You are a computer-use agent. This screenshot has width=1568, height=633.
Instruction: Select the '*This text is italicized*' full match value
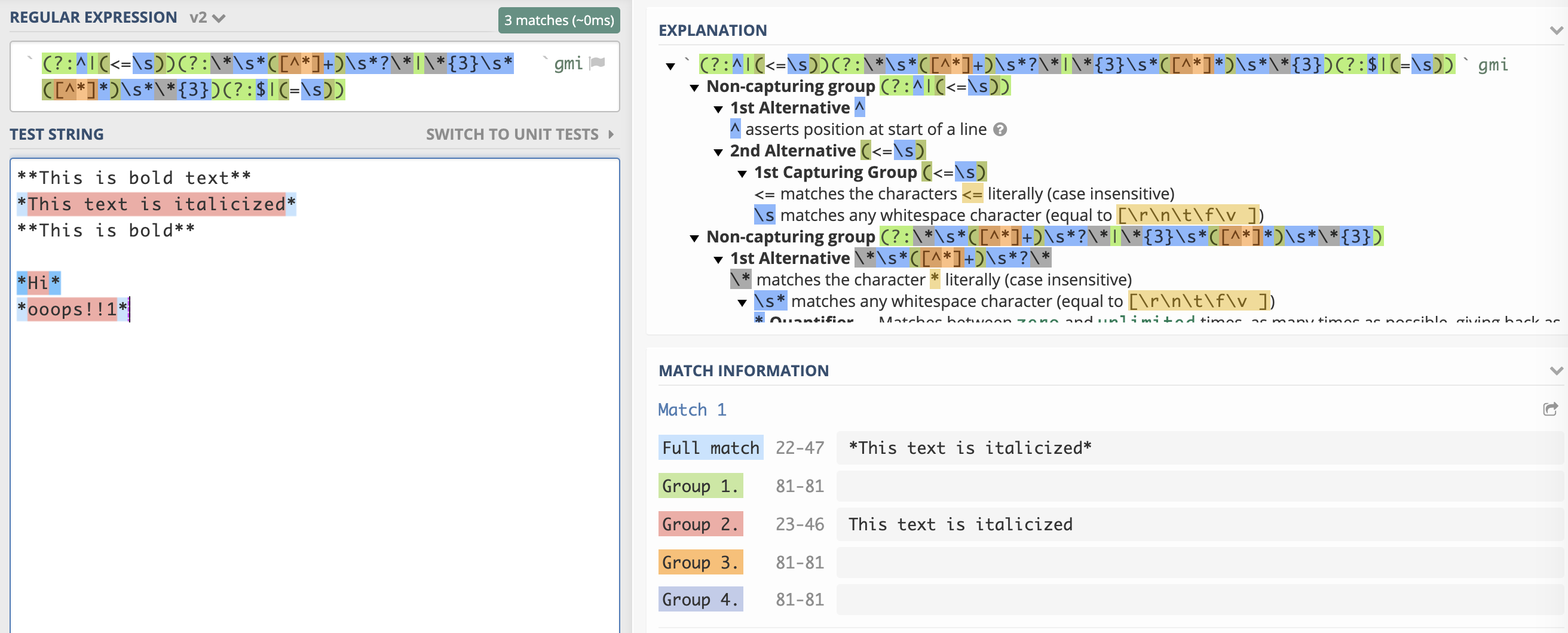[x=970, y=448]
